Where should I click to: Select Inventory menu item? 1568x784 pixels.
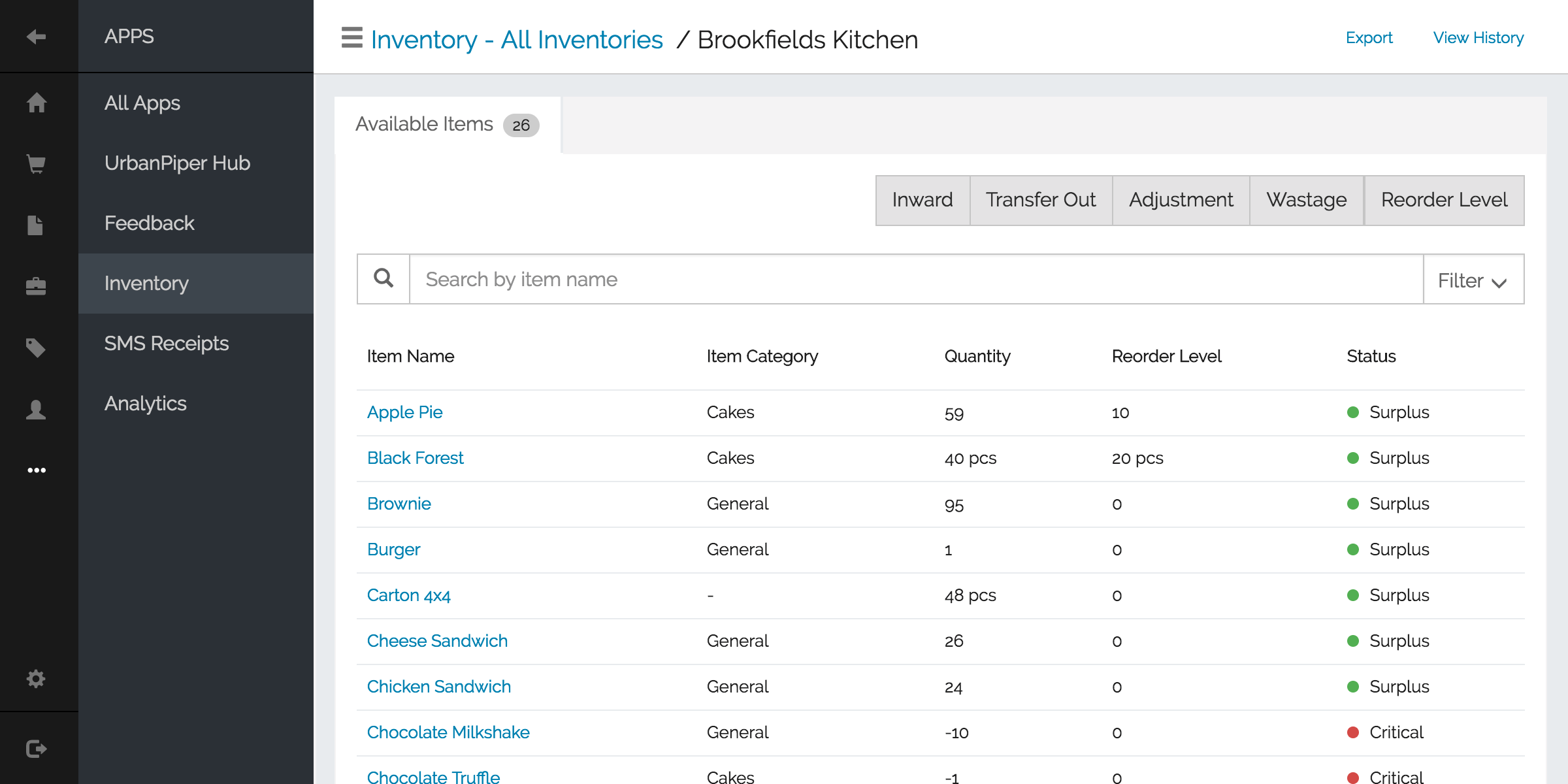(x=196, y=284)
